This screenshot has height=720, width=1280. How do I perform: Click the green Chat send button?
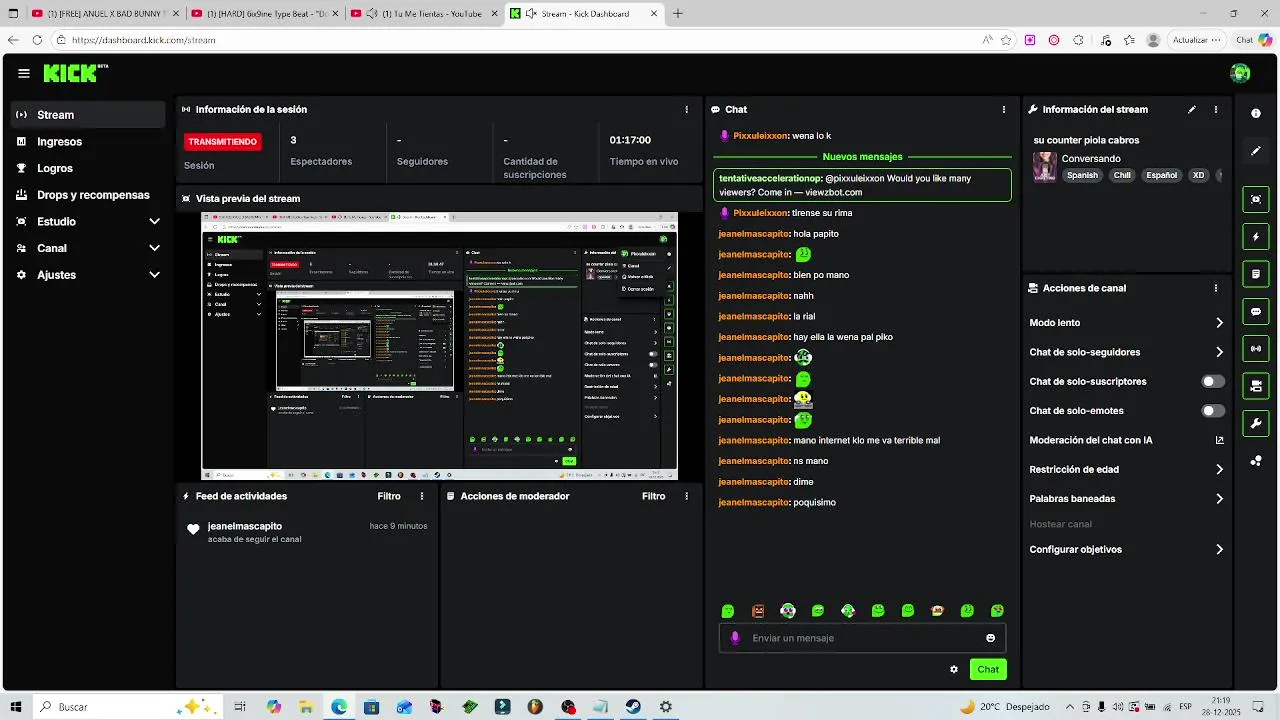988,669
